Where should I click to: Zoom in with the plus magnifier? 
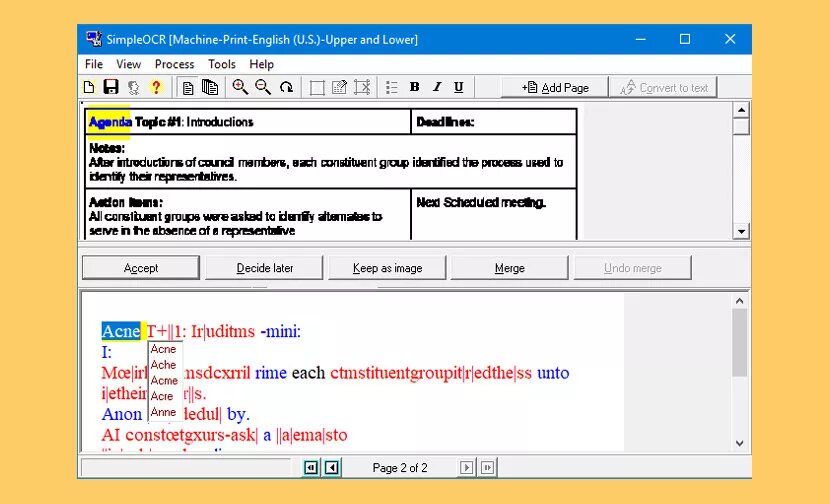240,87
